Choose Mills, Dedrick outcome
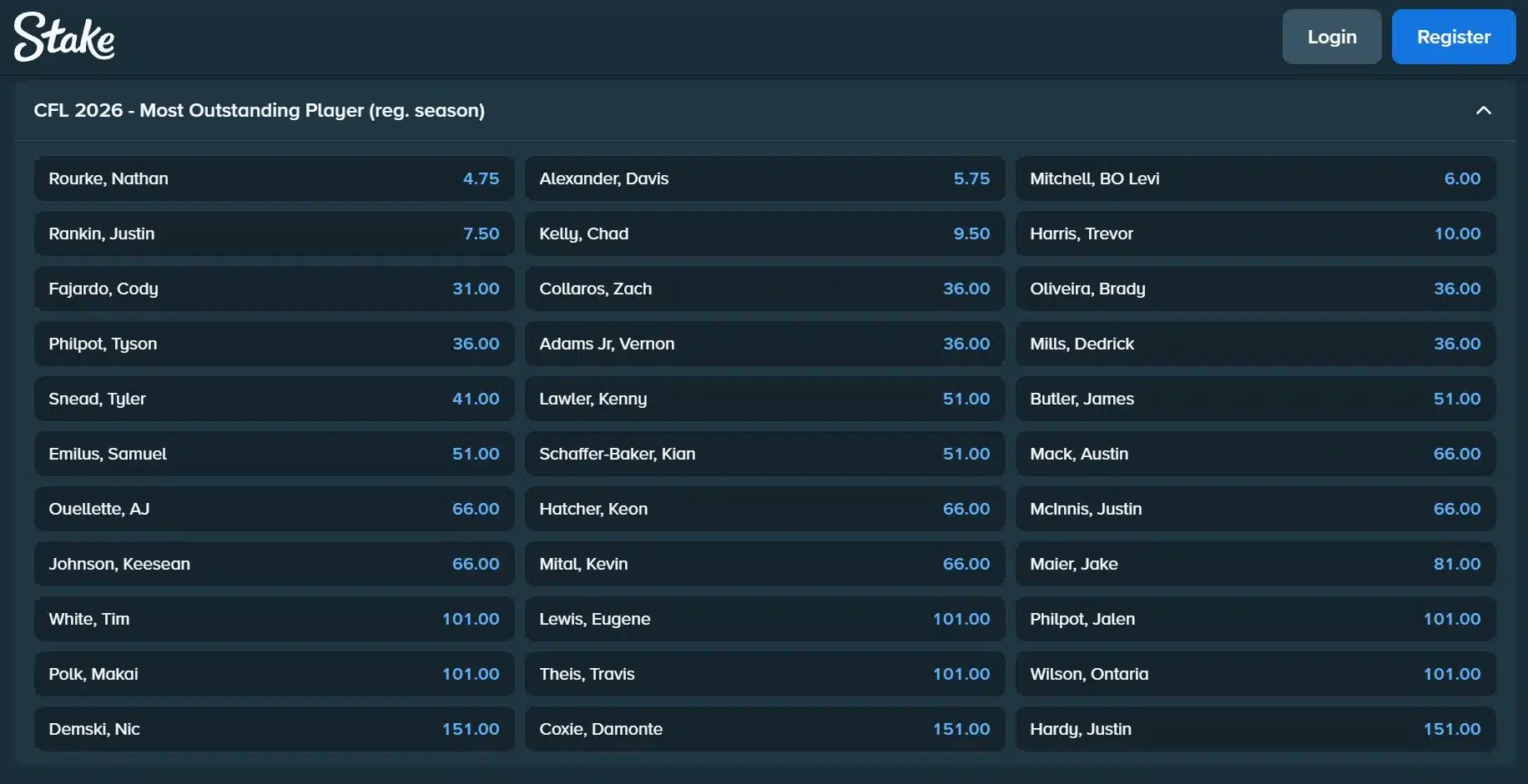 1255,344
